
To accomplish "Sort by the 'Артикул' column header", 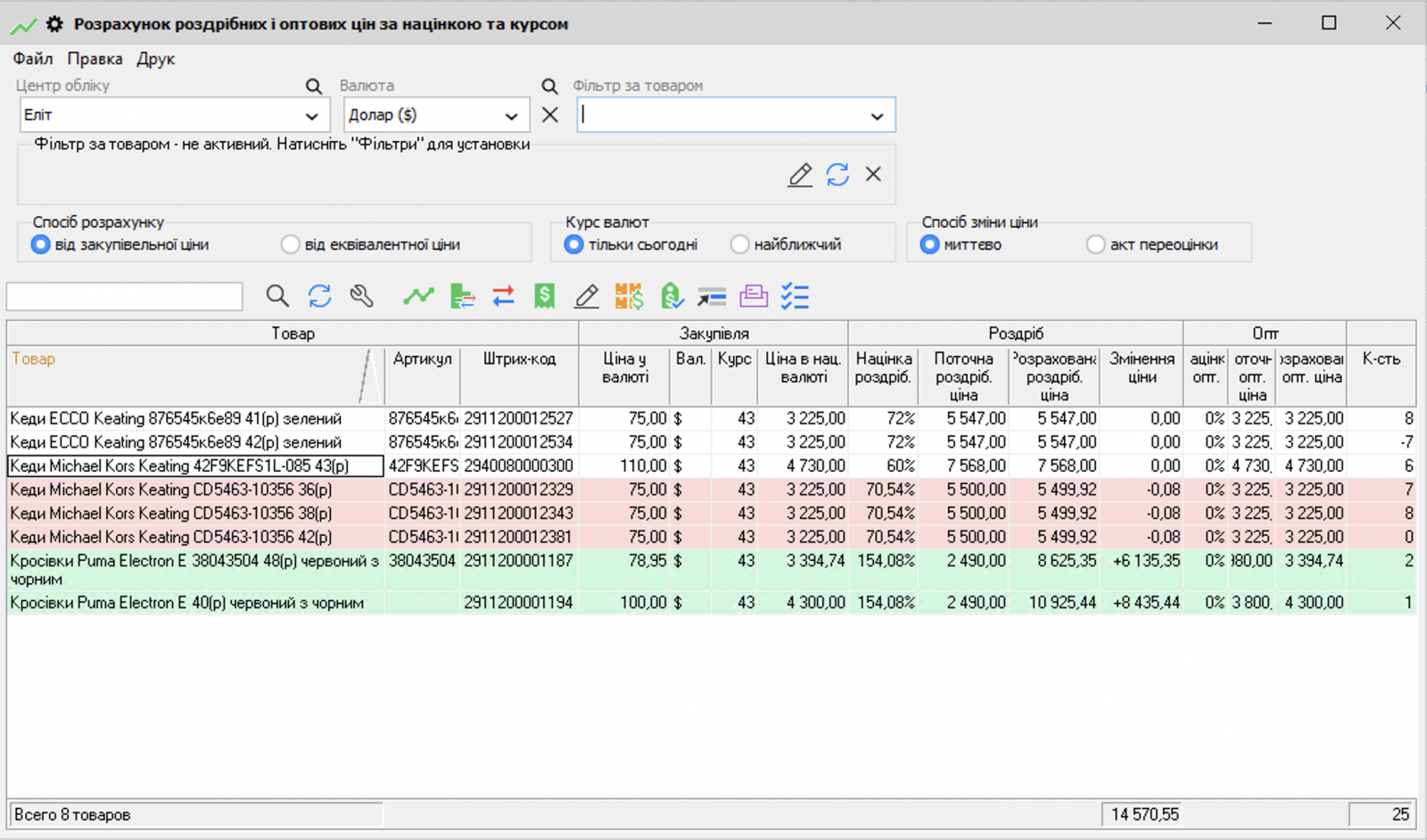I will click(x=422, y=359).
